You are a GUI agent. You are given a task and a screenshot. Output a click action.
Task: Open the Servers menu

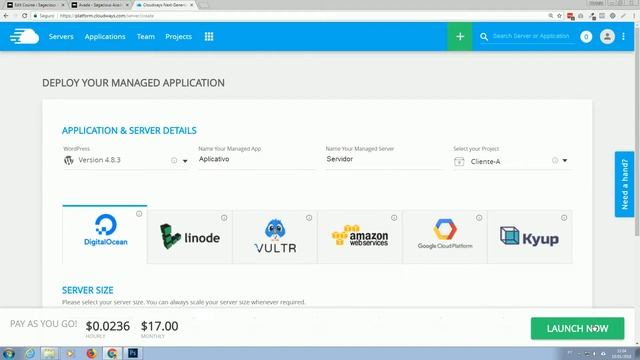(x=61, y=36)
